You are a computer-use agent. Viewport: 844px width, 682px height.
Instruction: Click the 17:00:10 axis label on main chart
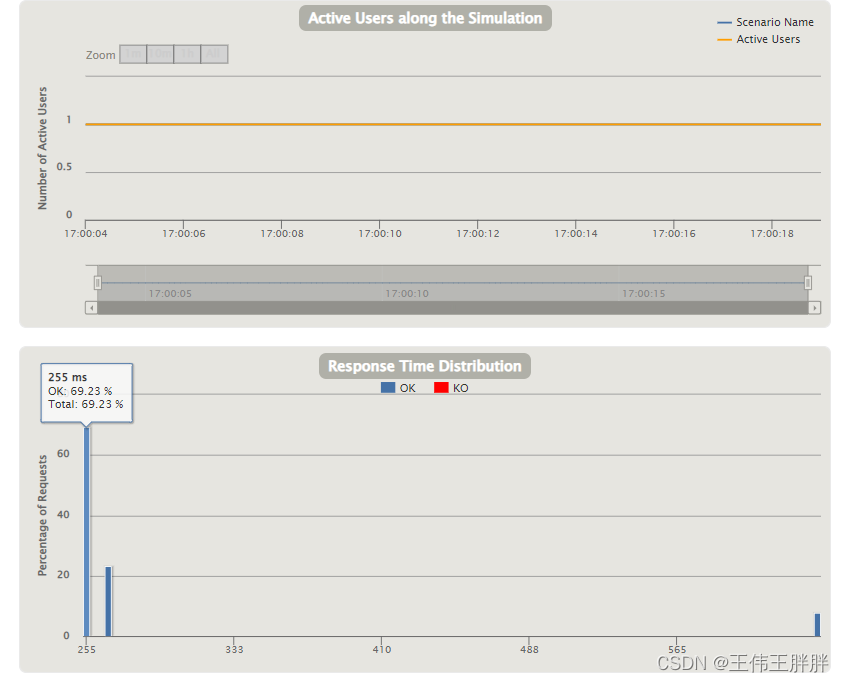pos(380,234)
